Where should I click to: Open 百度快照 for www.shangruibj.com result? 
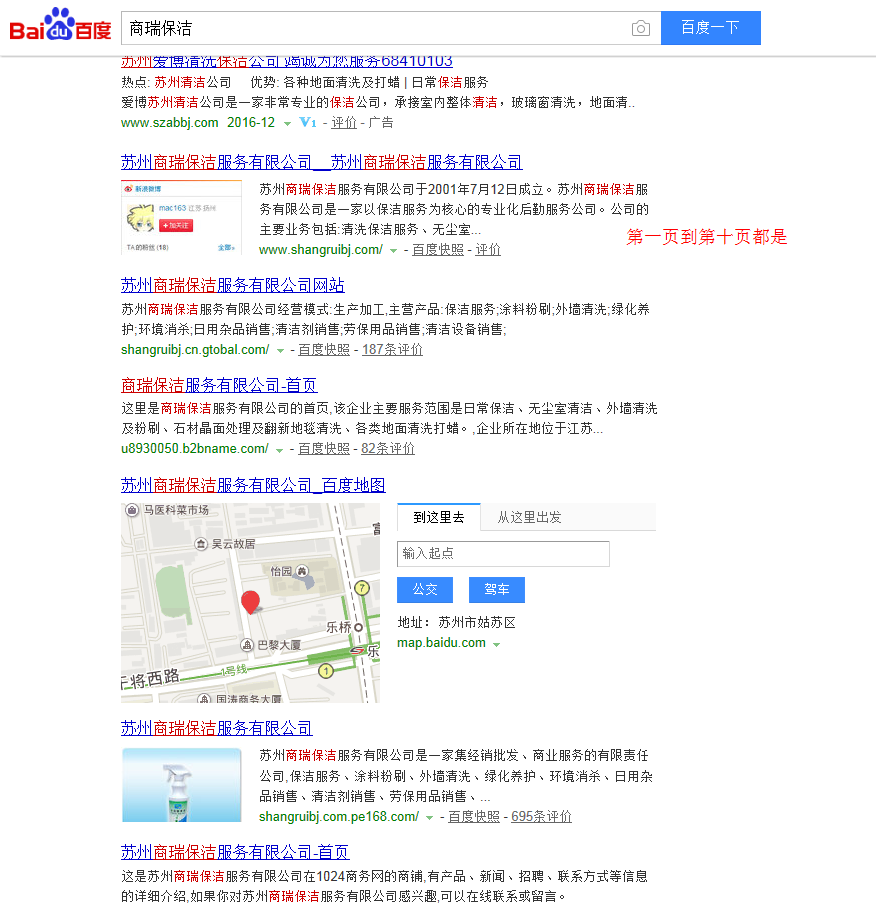[438, 250]
